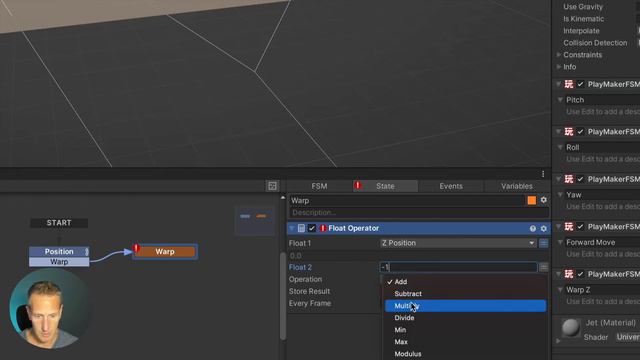Click the graph panel vertical scrollbar
Screen dimensions: 640x360
[282, 296]
